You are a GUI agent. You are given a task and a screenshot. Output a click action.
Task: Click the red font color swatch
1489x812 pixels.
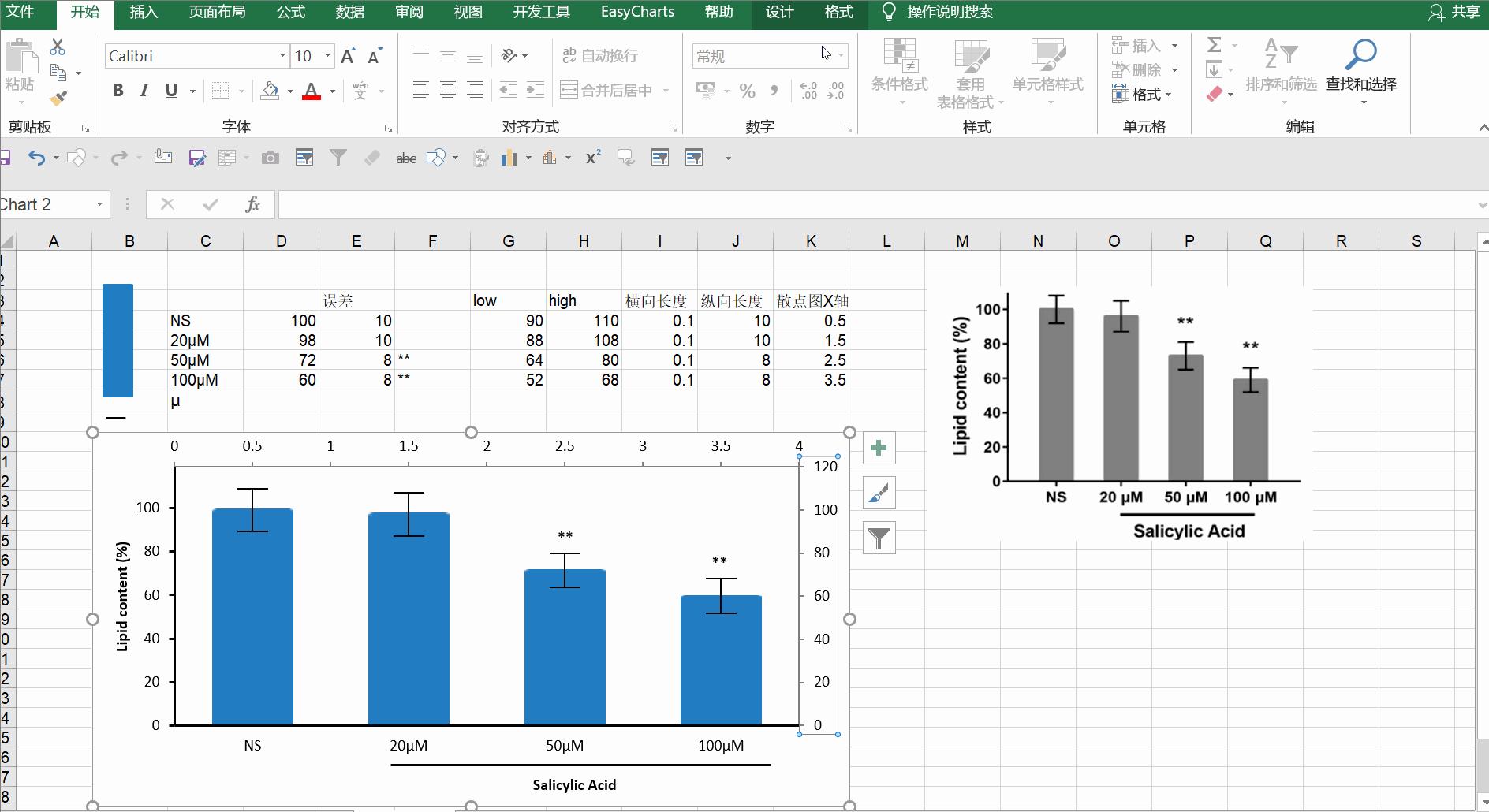coord(312,91)
